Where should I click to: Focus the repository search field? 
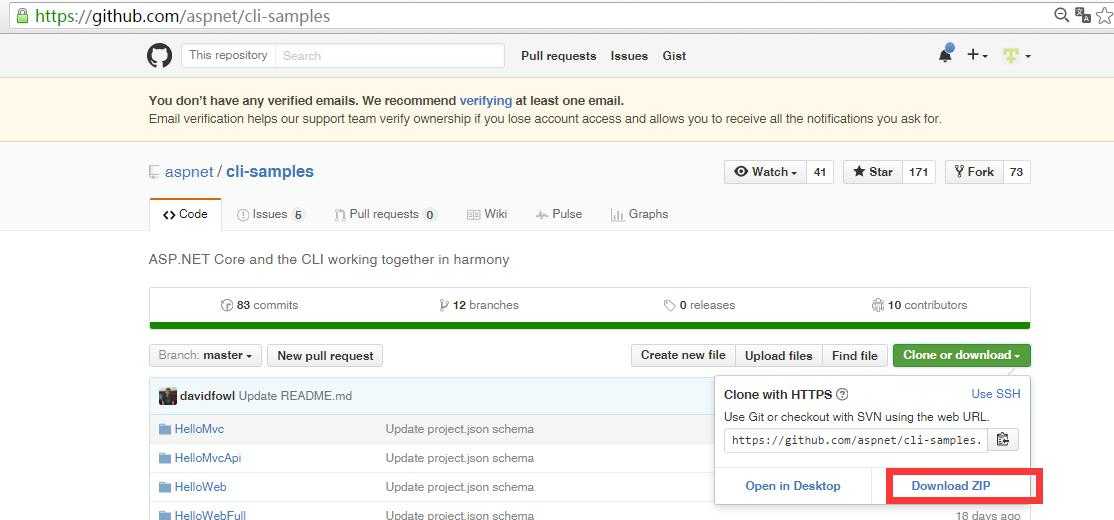pyautogui.click(x=390, y=55)
